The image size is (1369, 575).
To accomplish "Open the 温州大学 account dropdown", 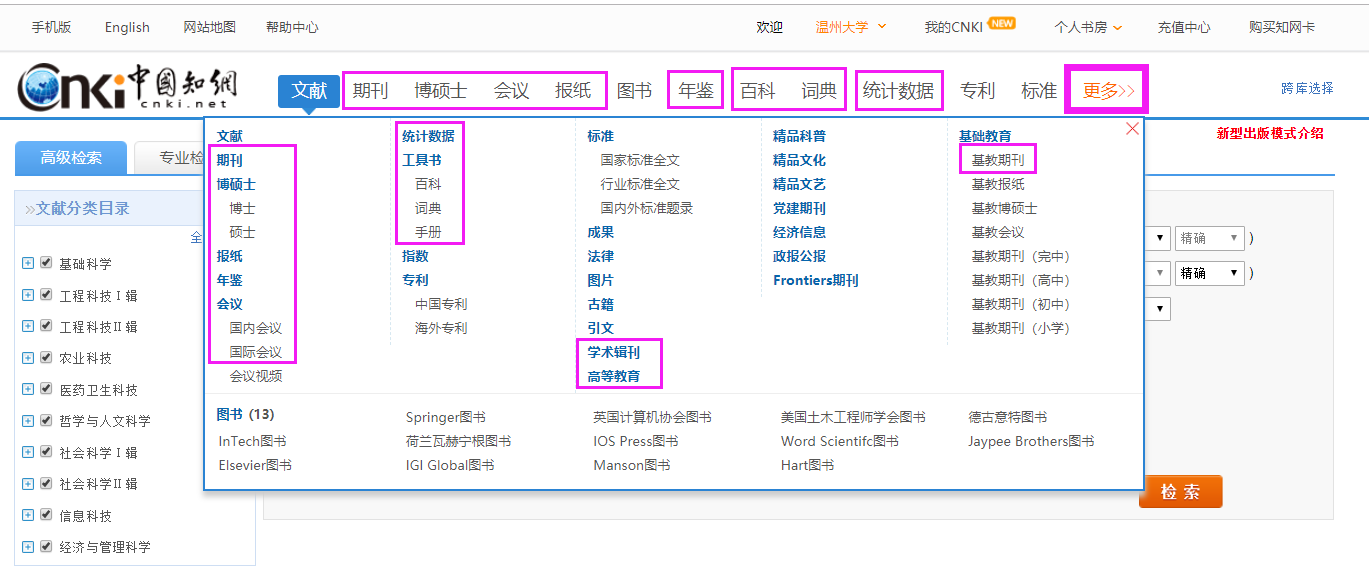I will [851, 27].
